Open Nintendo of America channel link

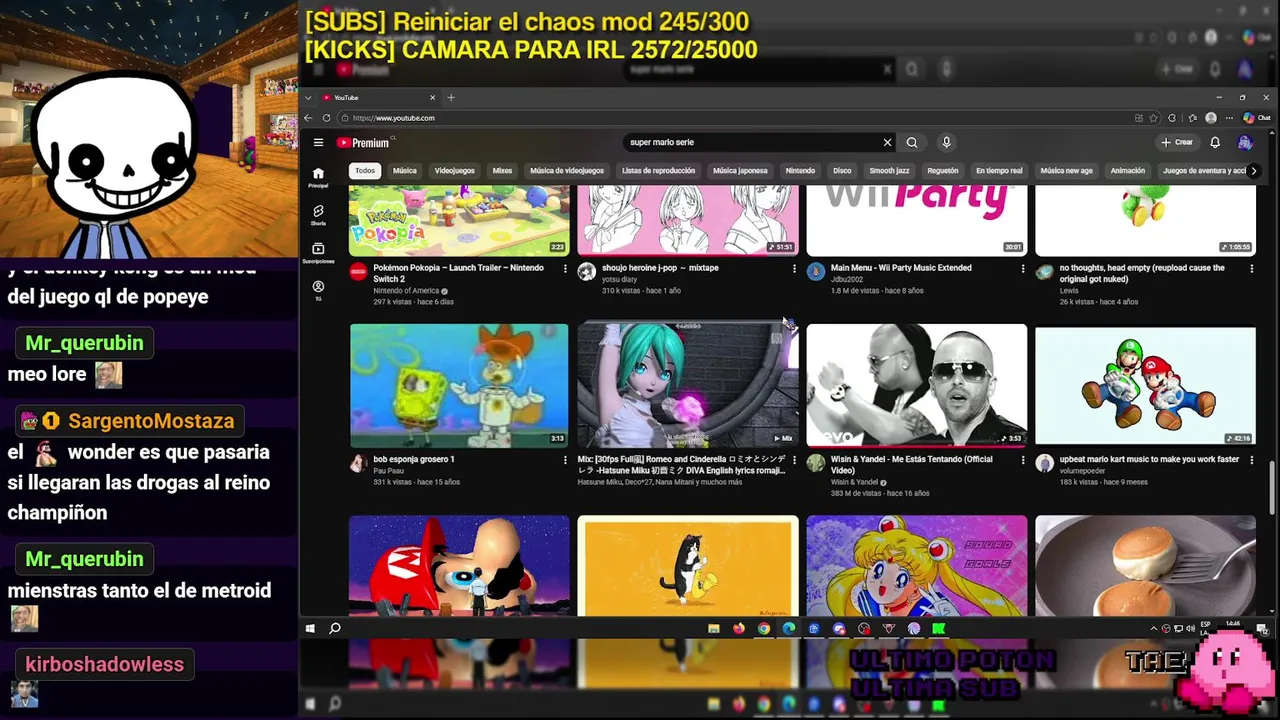(x=406, y=291)
